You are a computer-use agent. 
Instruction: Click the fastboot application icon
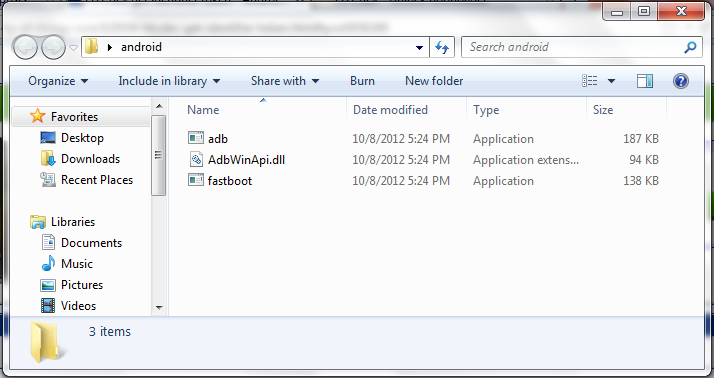pos(196,180)
